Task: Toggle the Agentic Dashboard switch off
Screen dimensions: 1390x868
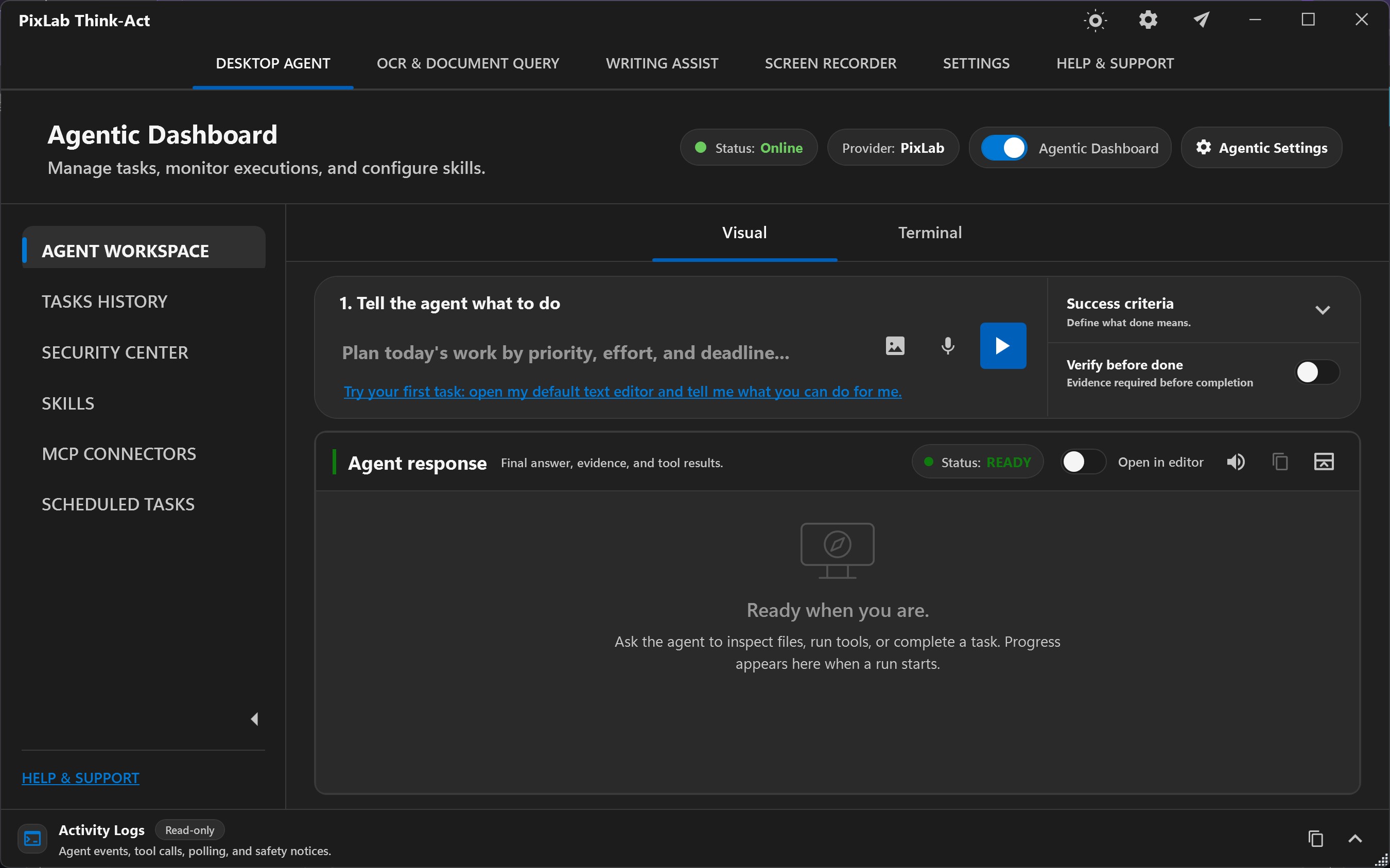Action: click(x=1004, y=148)
